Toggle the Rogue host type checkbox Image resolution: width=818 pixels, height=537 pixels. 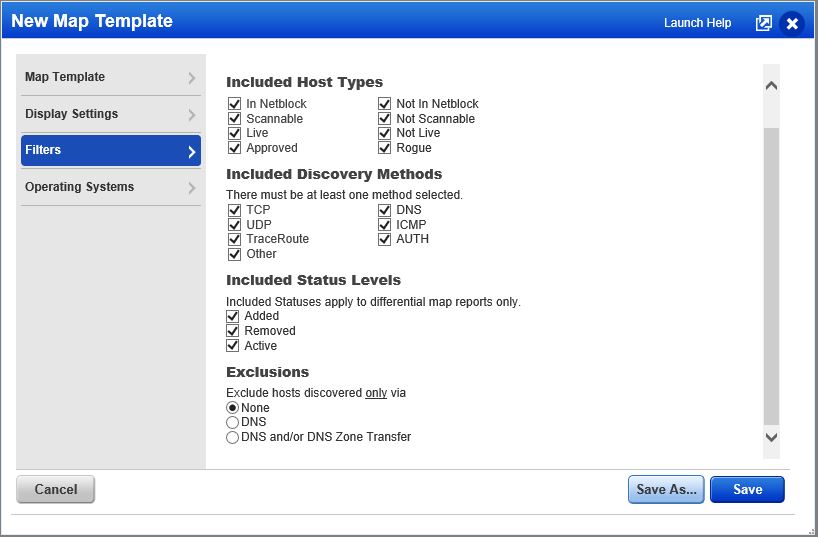click(x=384, y=148)
